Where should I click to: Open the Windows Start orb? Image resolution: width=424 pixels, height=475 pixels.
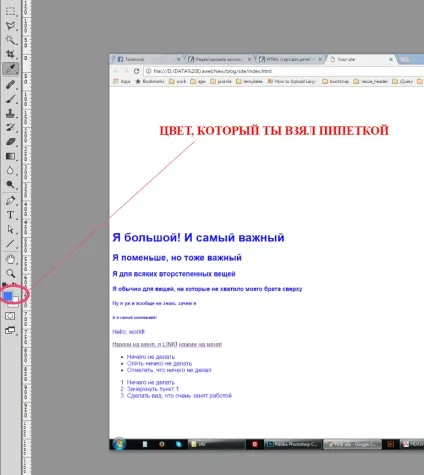pyautogui.click(x=119, y=444)
